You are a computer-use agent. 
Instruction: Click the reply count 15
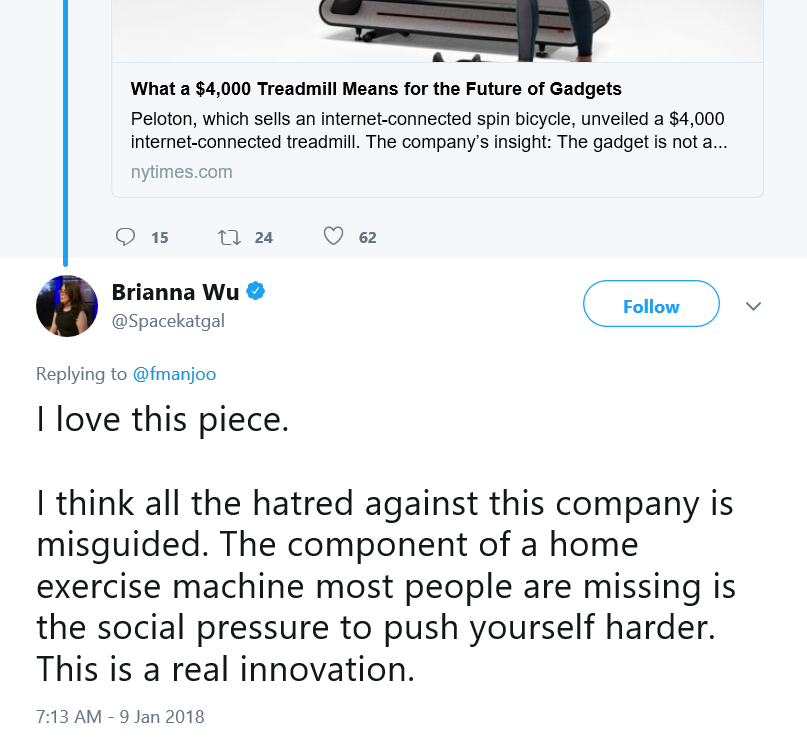coord(160,238)
